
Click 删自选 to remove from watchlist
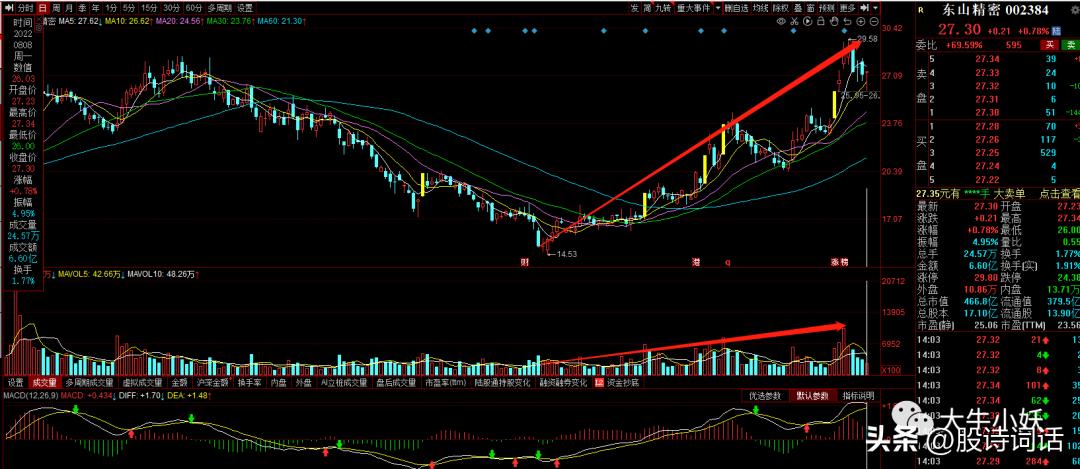737,8
